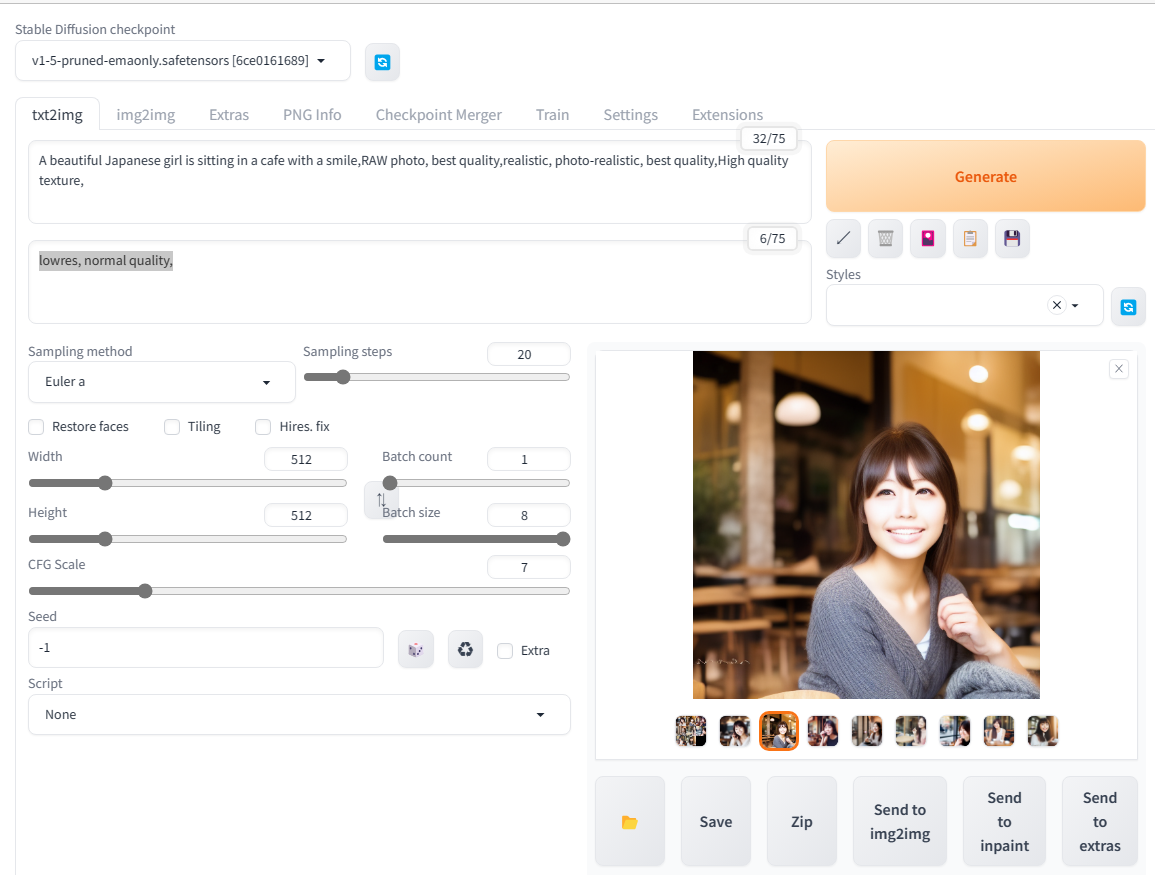This screenshot has height=875, width=1155.
Task: Randomize the seed with the dice icon
Action: click(x=415, y=650)
